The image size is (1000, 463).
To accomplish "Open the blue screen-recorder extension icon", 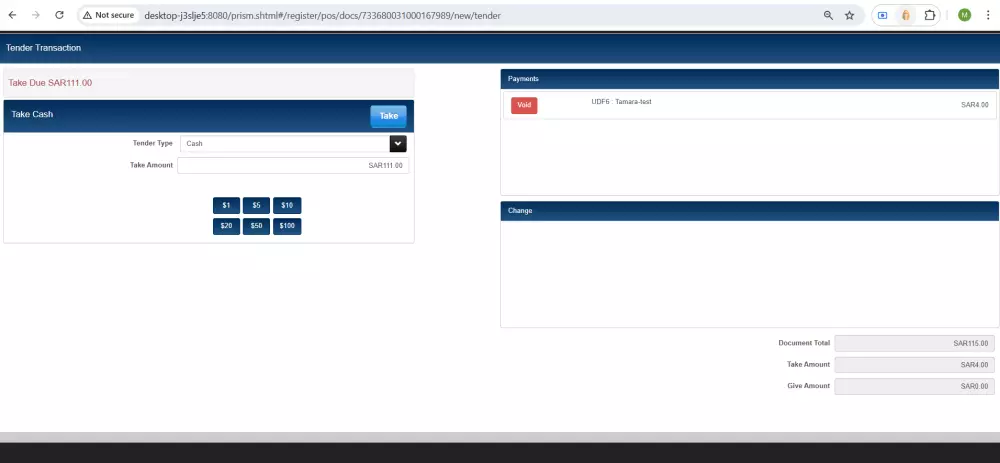I will coord(883,15).
